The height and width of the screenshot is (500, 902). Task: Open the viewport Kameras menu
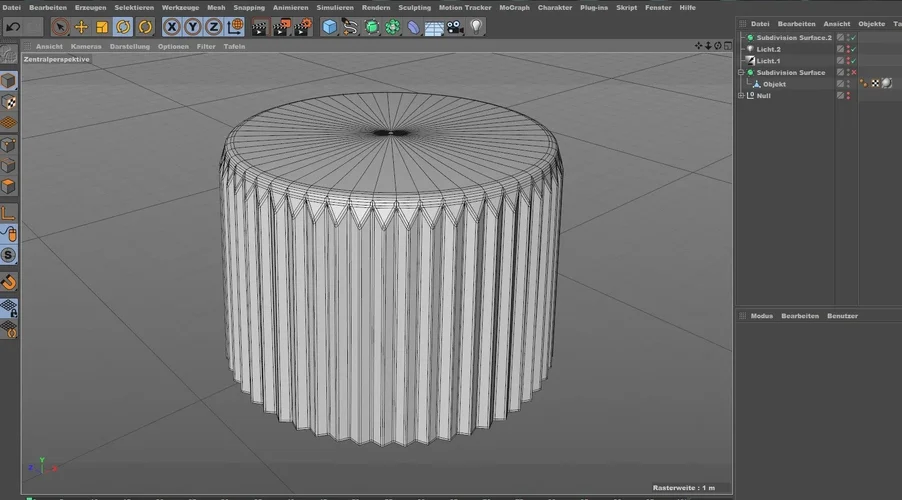86,46
